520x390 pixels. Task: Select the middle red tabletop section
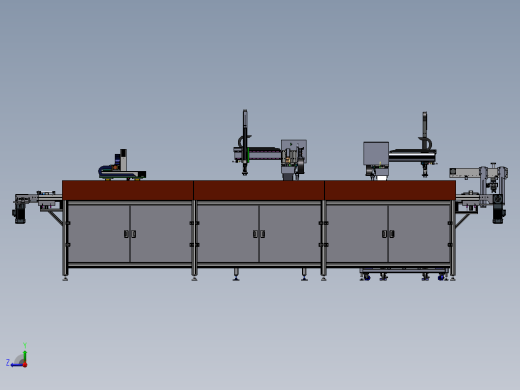259,190
